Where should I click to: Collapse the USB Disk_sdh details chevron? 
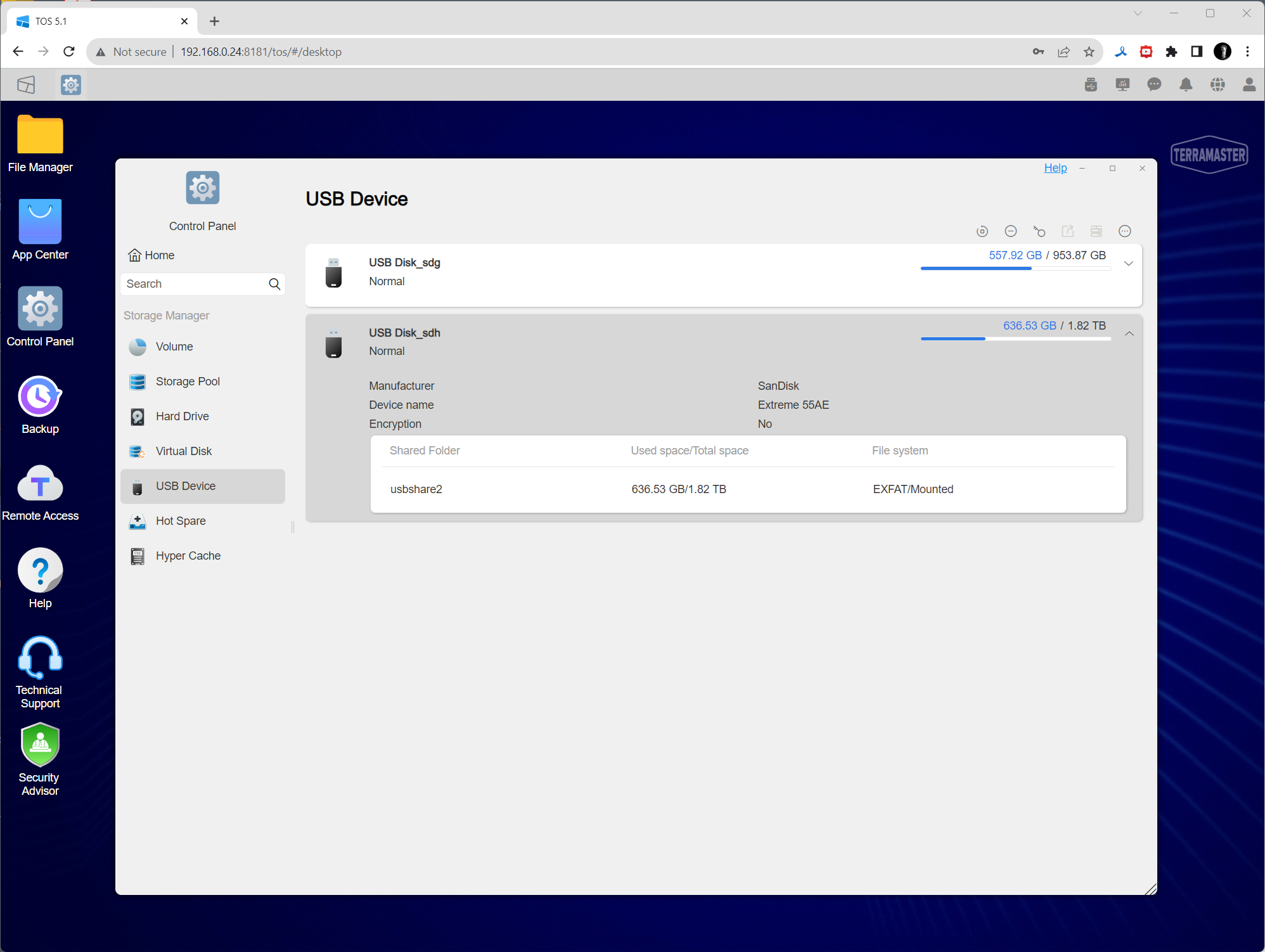(1129, 334)
